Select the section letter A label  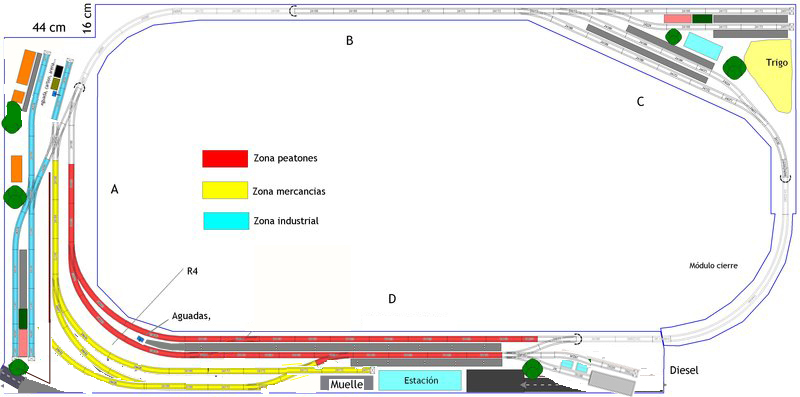pyautogui.click(x=115, y=190)
